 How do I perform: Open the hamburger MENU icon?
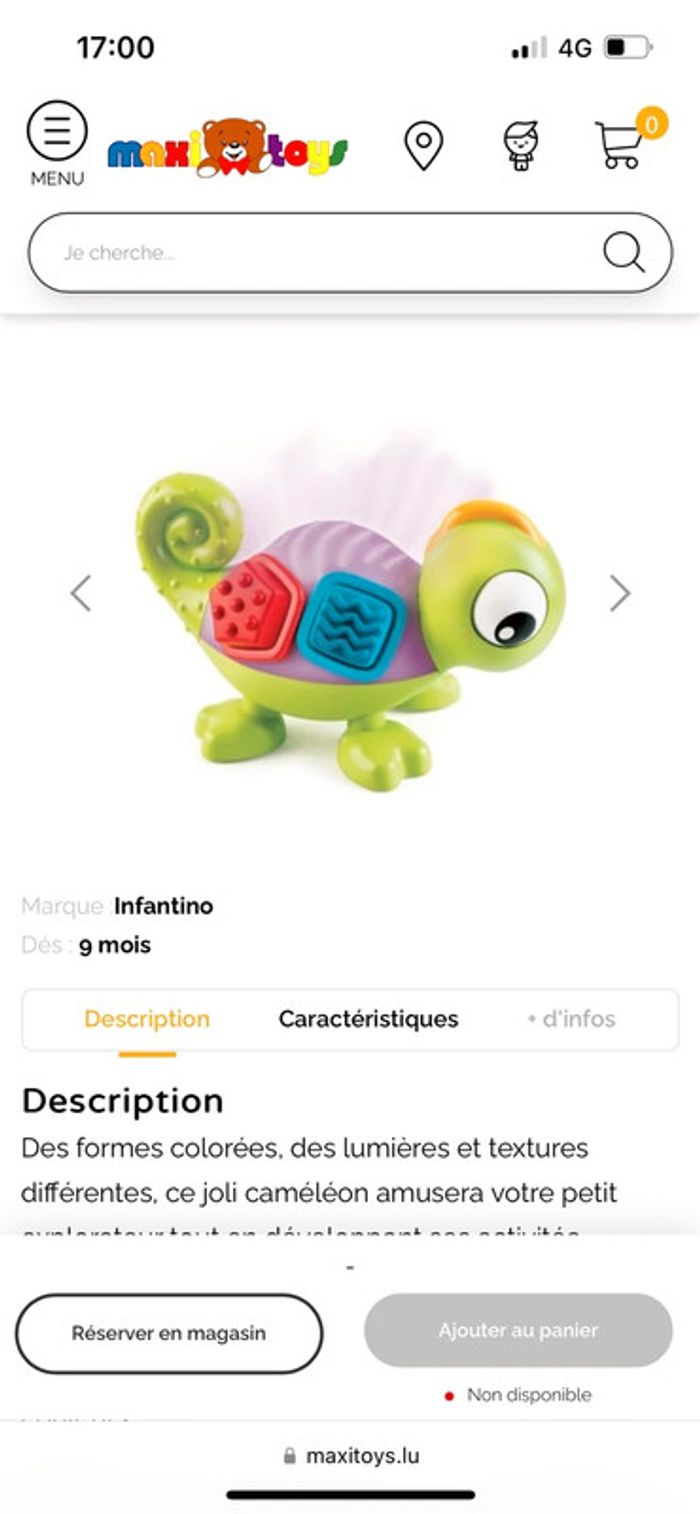point(57,131)
